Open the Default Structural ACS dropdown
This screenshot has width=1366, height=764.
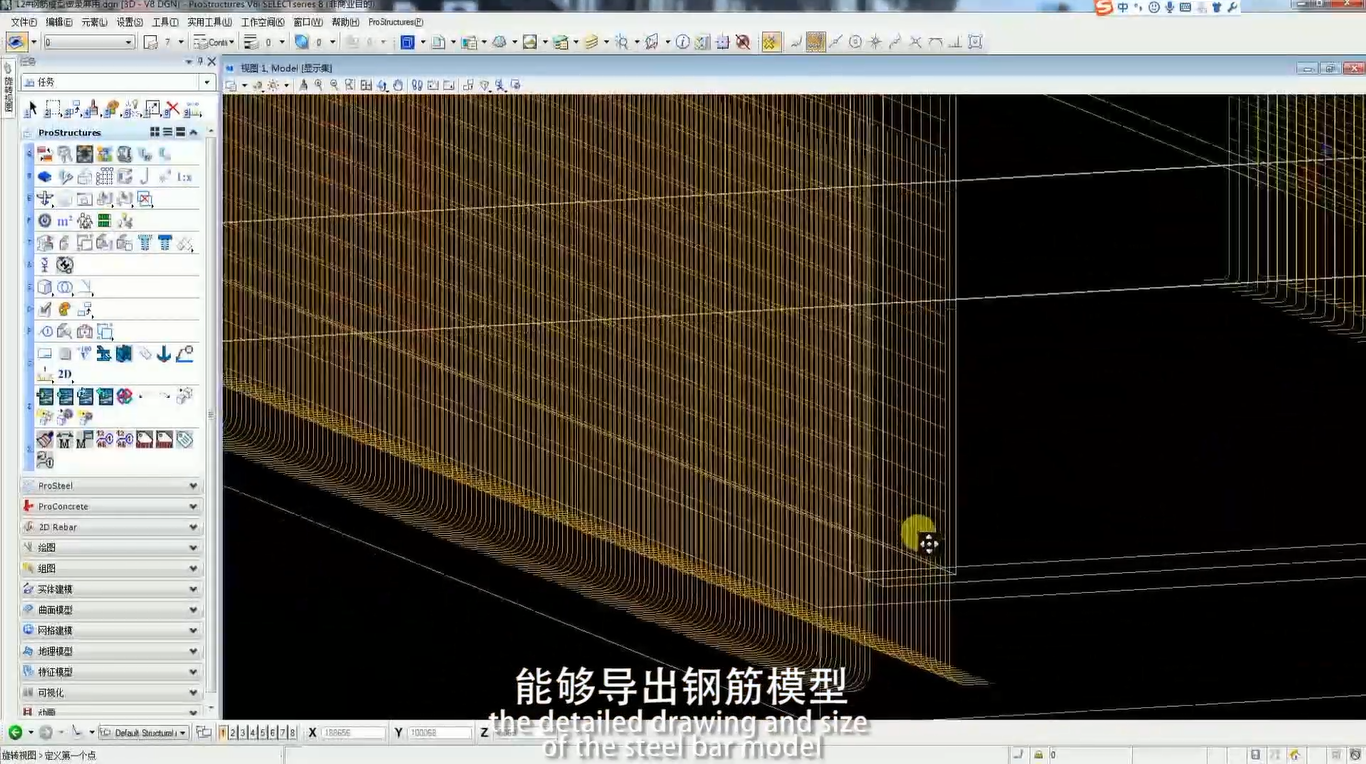coord(143,733)
